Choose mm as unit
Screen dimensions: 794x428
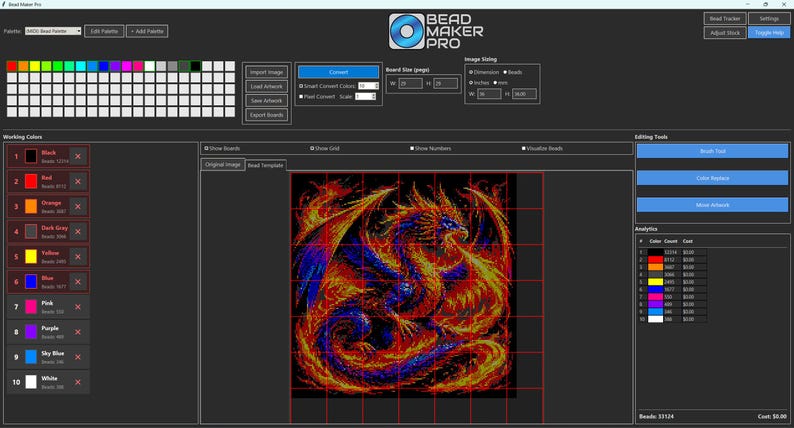click(495, 83)
